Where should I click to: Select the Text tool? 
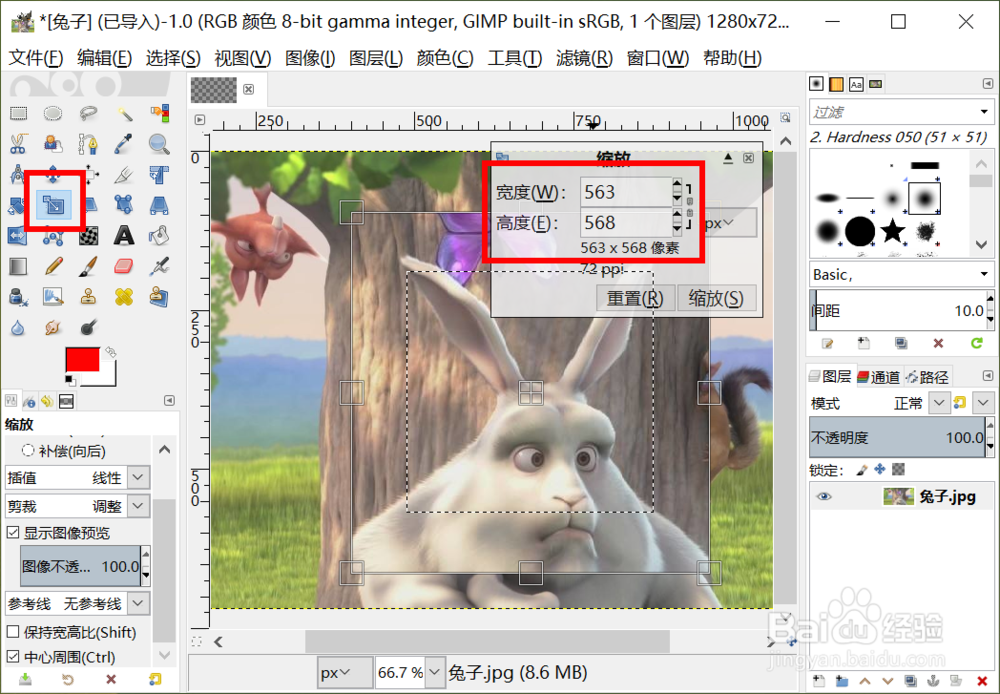pos(124,235)
